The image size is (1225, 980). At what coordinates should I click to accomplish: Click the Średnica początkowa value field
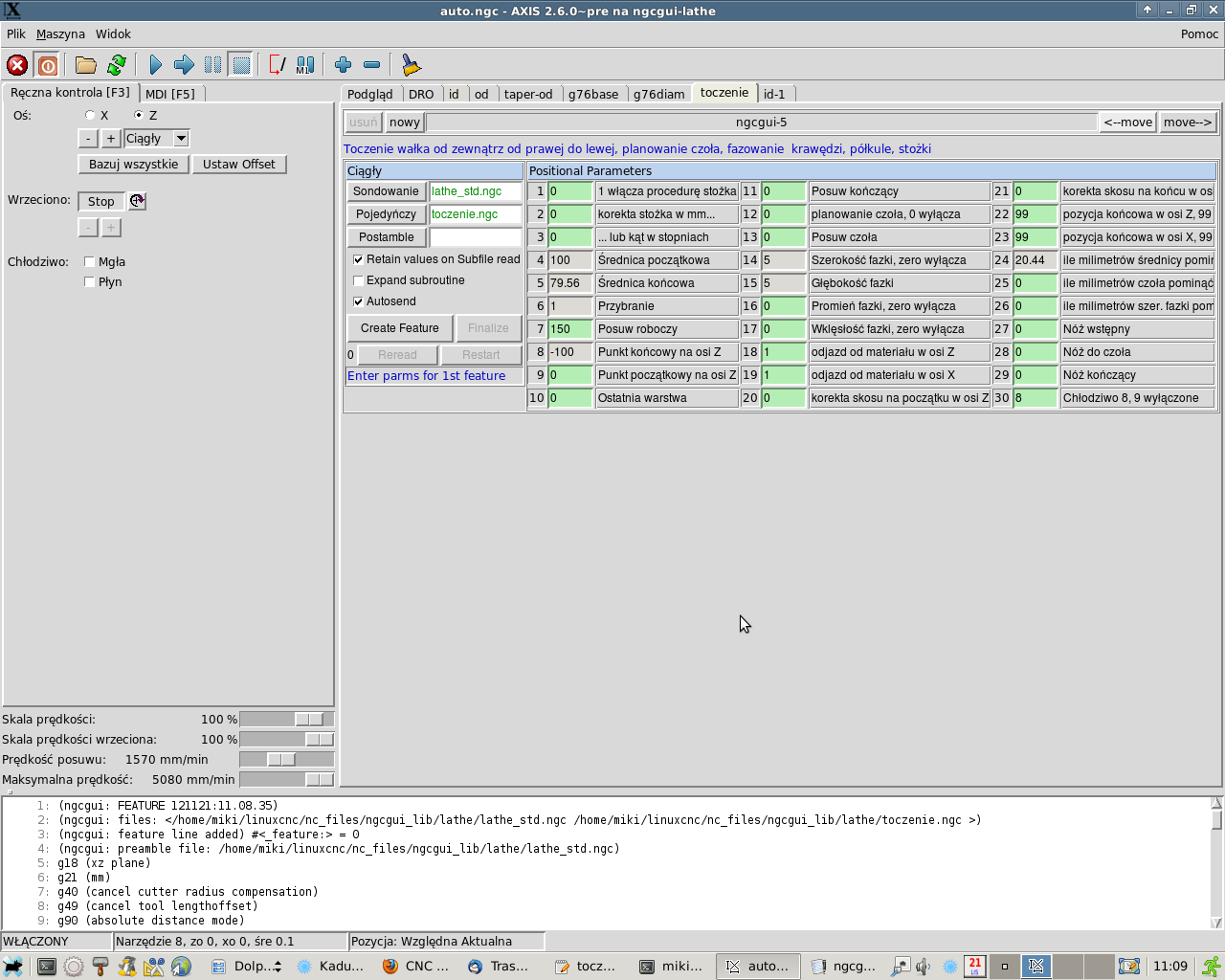[x=570, y=260]
